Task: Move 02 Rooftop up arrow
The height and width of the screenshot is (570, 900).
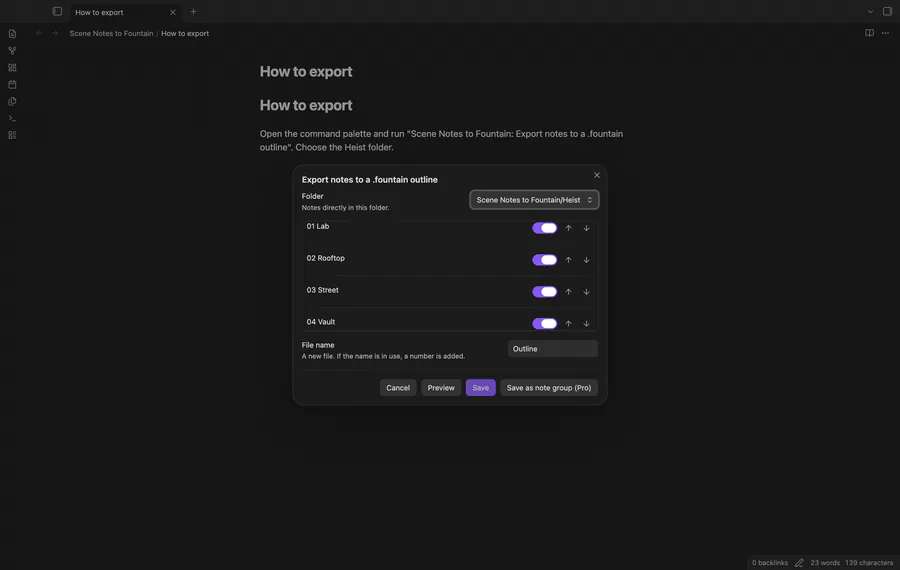Action: [568, 260]
